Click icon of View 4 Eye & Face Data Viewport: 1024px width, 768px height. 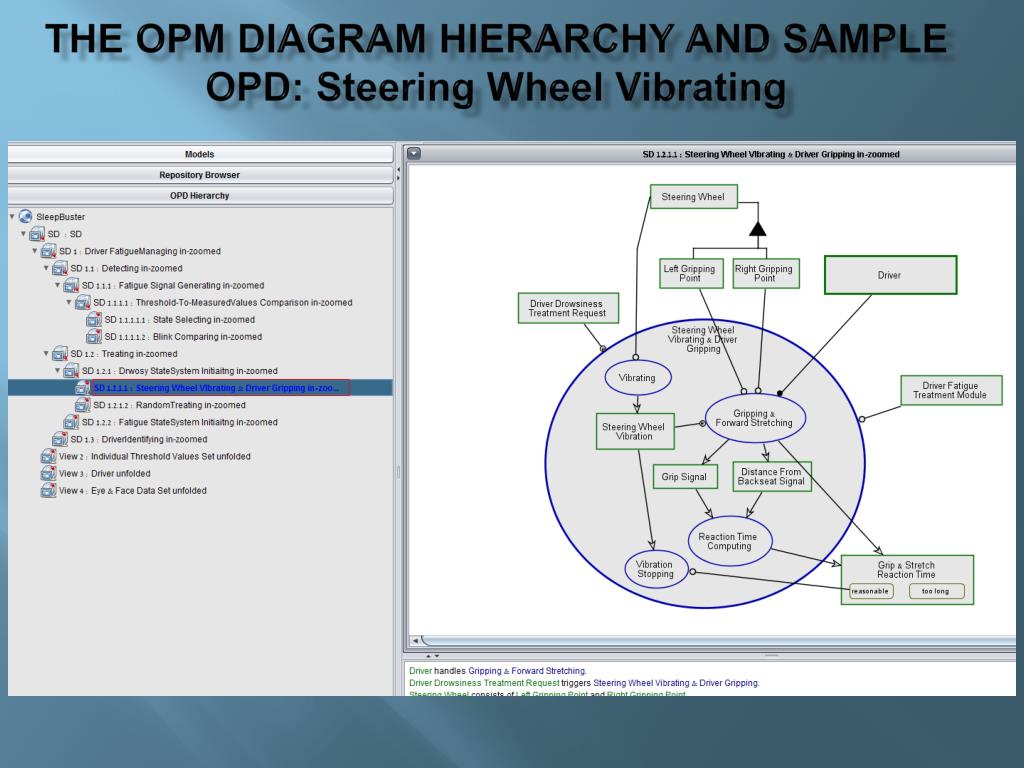48,490
